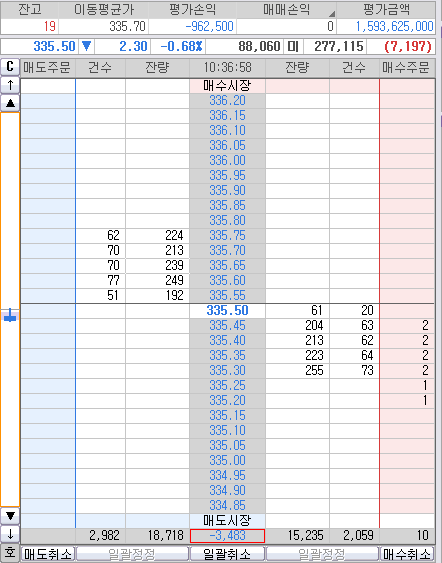
Task: Click the price 335.70 row
Action: coord(227,250)
